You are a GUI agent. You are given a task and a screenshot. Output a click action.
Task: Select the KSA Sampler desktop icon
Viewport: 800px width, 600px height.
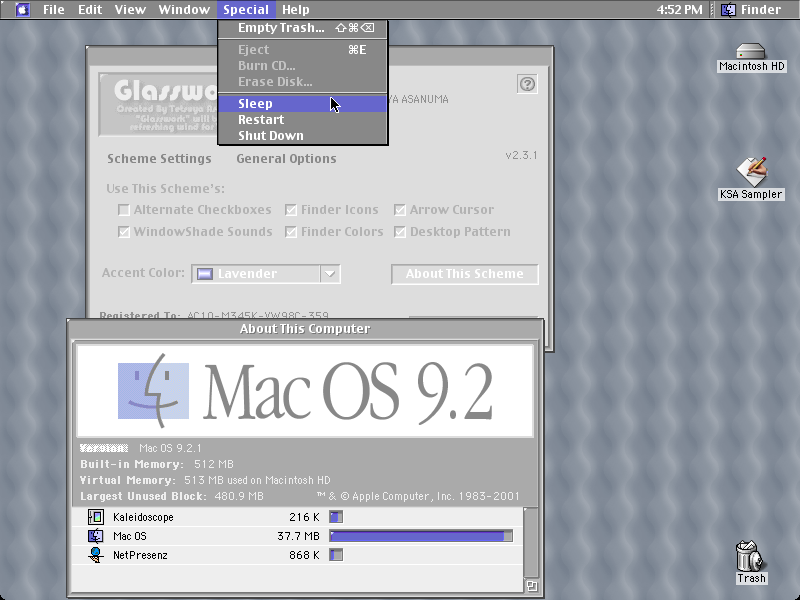752,172
